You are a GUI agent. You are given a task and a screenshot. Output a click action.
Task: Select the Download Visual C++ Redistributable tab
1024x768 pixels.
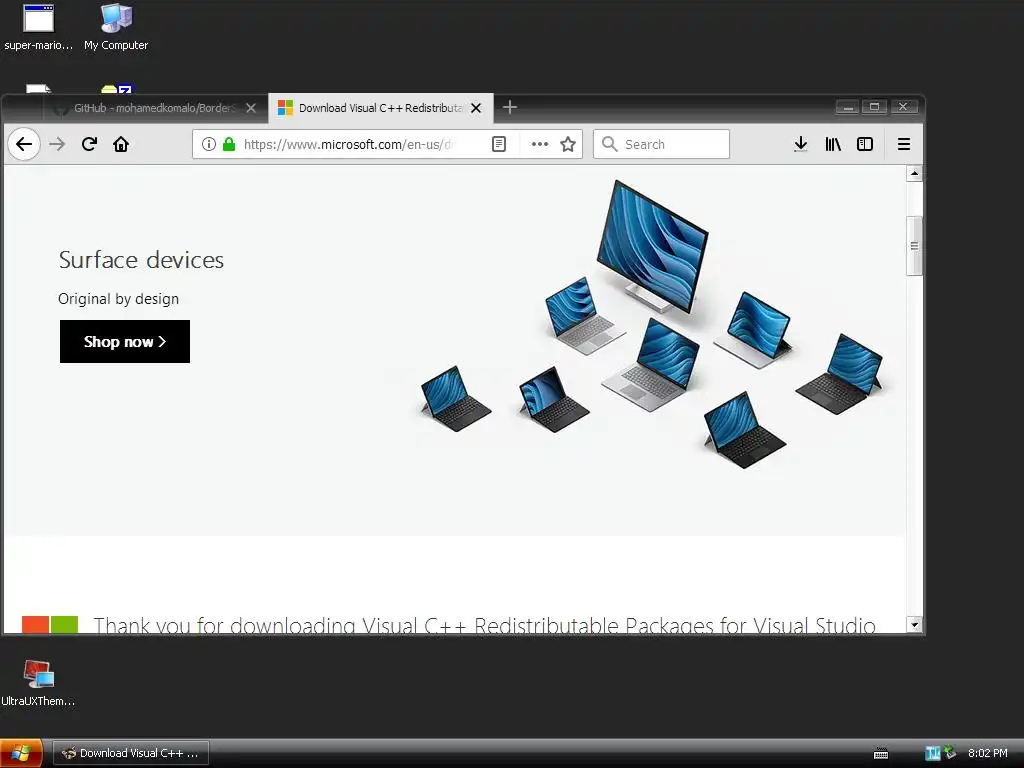(x=380, y=108)
